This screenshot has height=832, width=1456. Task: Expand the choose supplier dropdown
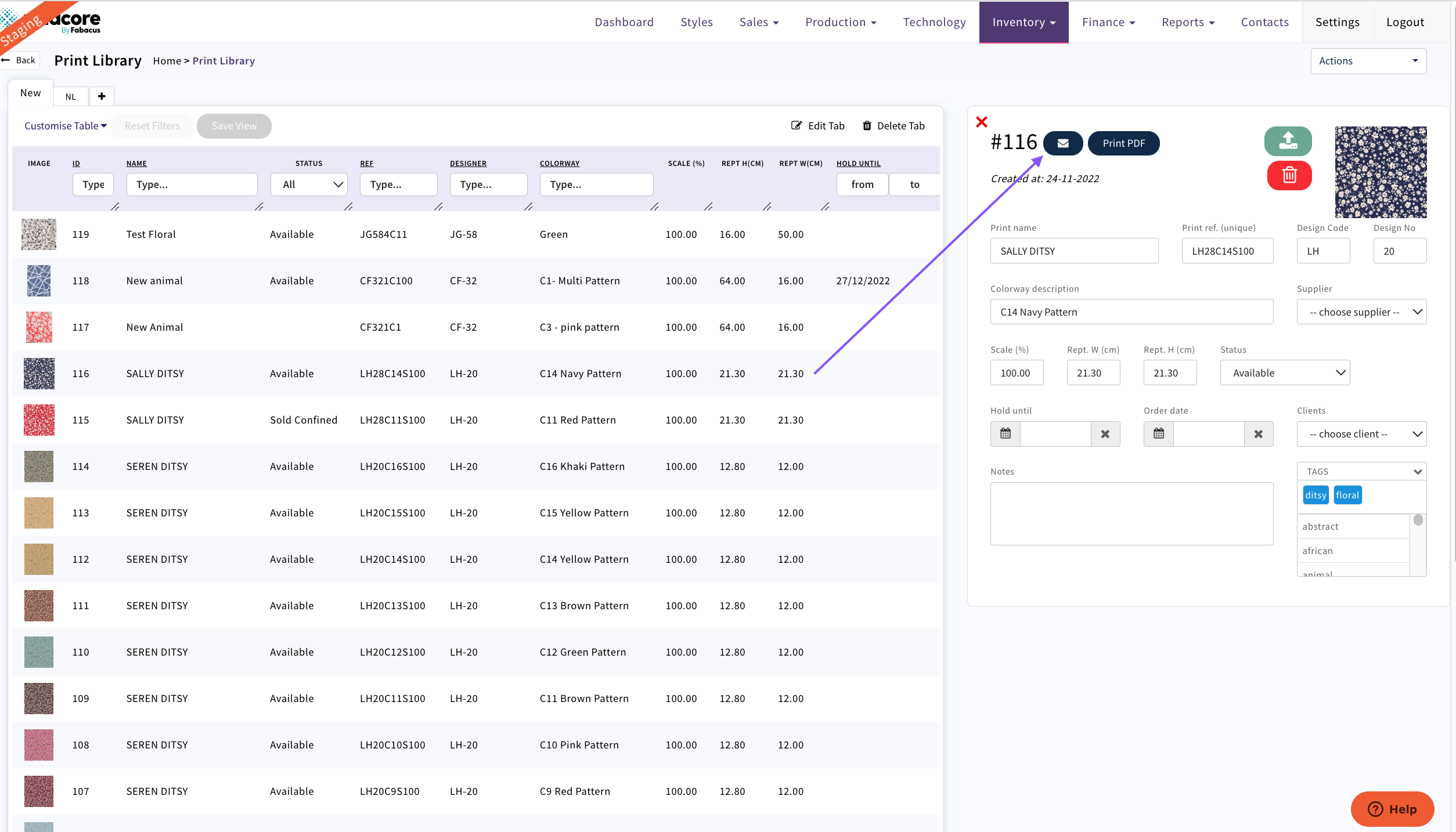coord(1361,312)
